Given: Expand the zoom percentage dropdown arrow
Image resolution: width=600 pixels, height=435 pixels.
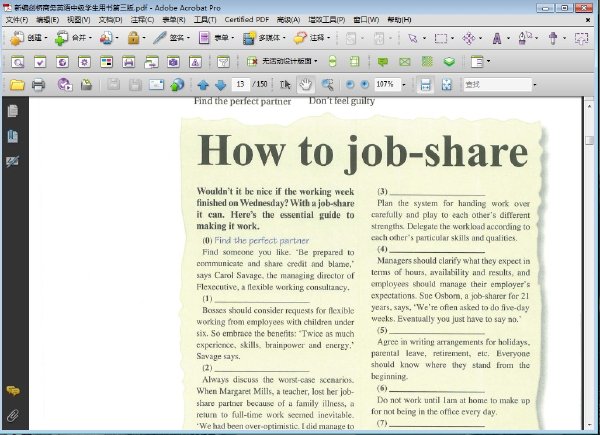Looking at the screenshot, I should pyautogui.click(x=404, y=85).
